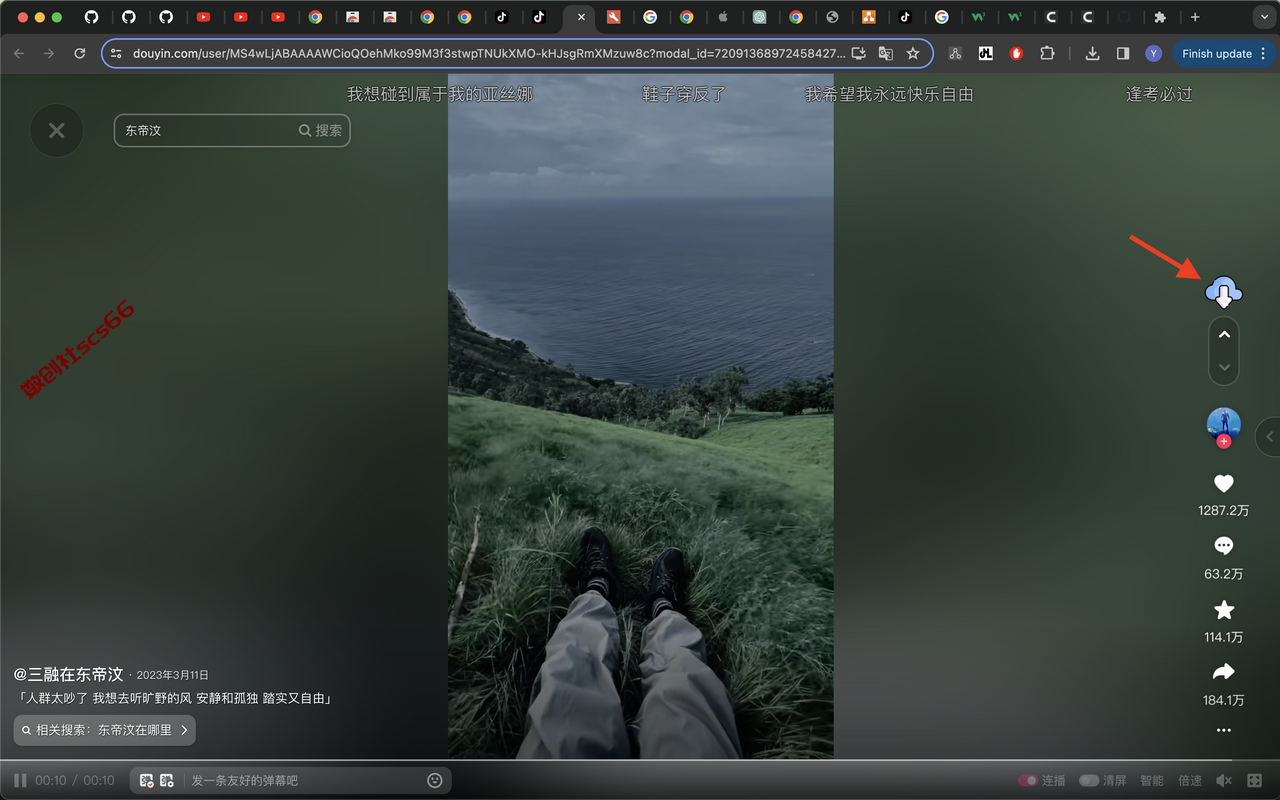This screenshot has width=1280, height=800.
Task: Go to previous video with up chevron
Action: tap(1224, 335)
